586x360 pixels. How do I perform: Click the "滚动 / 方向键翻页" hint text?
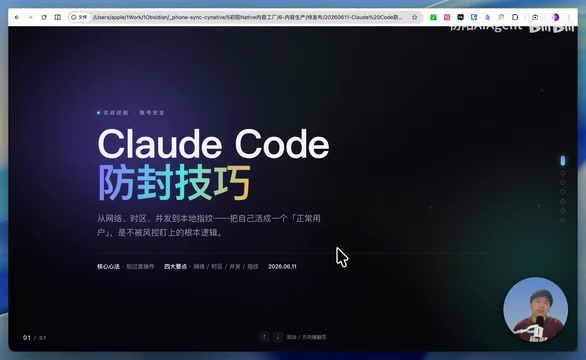(x=306, y=337)
